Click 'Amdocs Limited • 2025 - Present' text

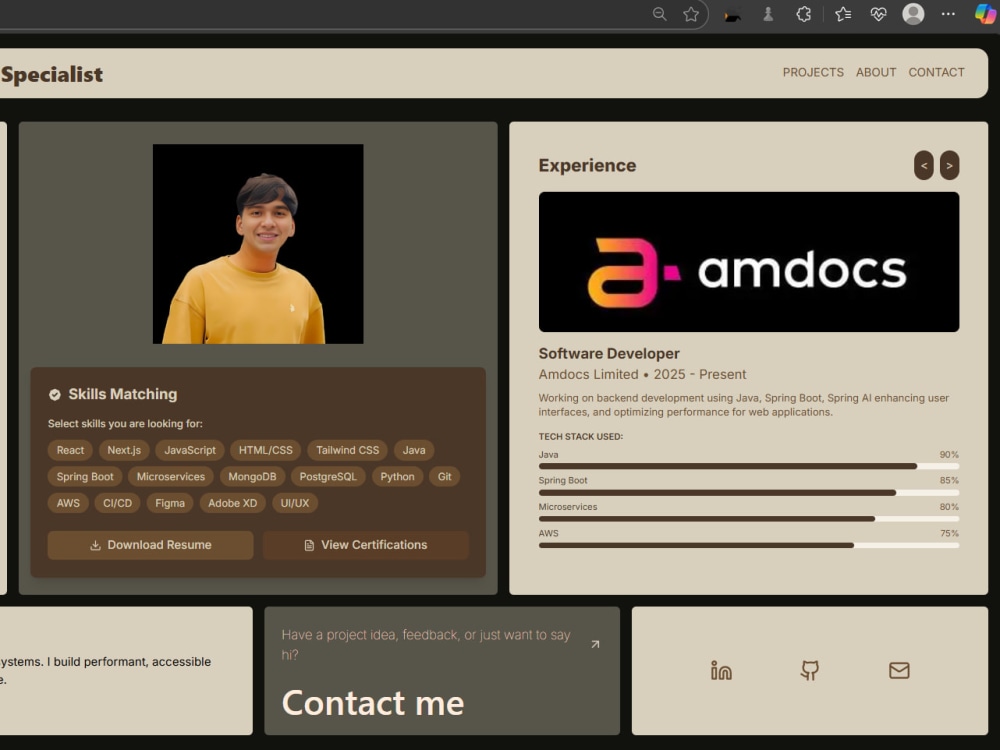[642, 374]
